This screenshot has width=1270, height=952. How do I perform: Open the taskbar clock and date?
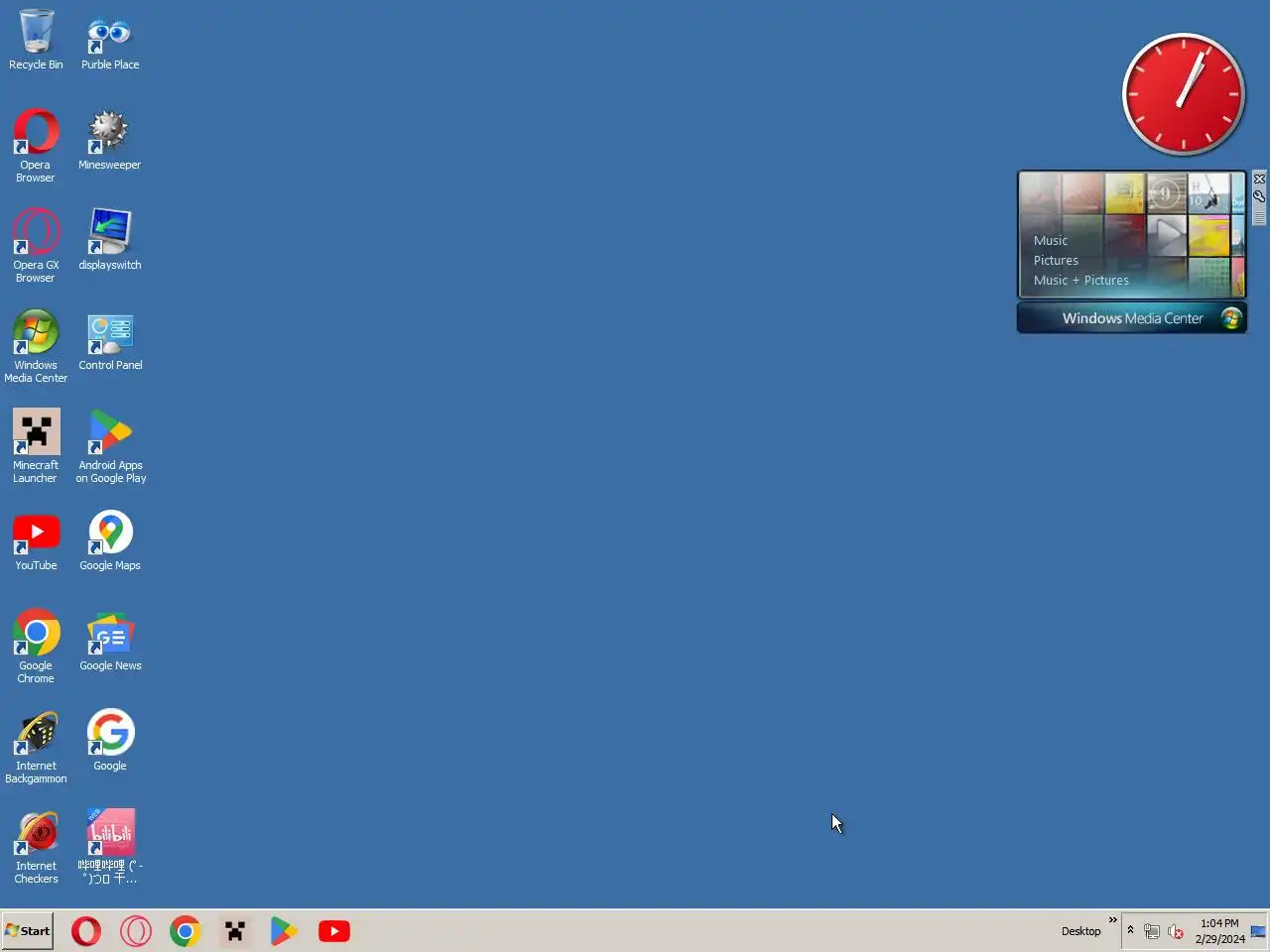pyautogui.click(x=1219, y=931)
